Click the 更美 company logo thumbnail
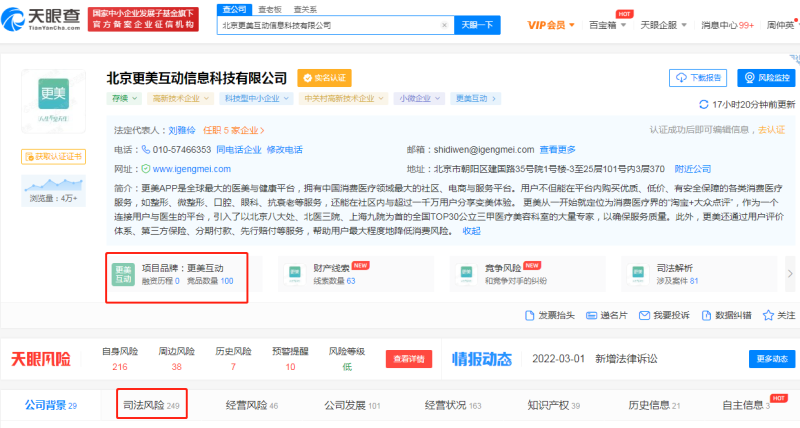 click(54, 101)
